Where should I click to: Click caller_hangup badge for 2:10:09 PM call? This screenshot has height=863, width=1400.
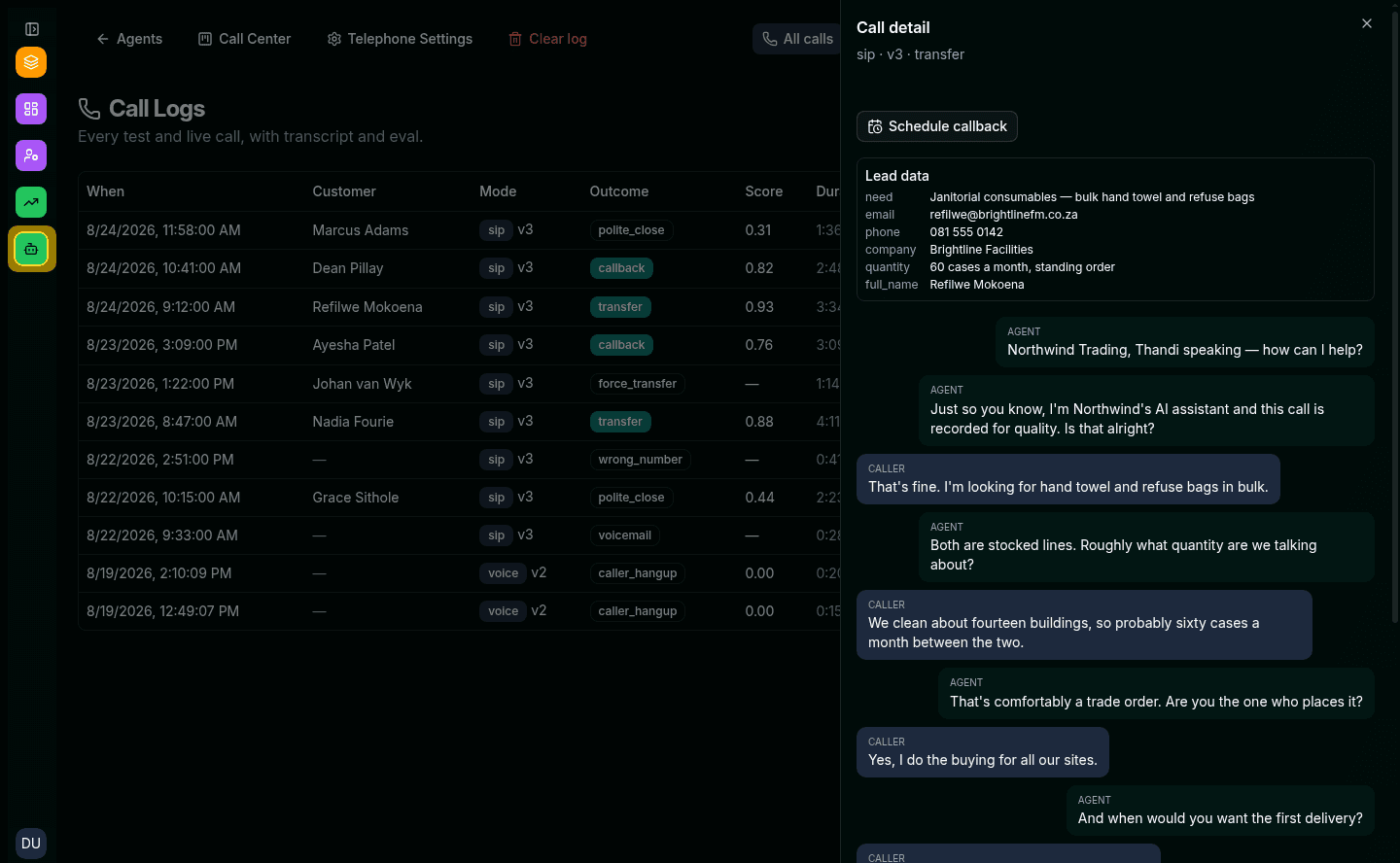pyautogui.click(x=637, y=573)
